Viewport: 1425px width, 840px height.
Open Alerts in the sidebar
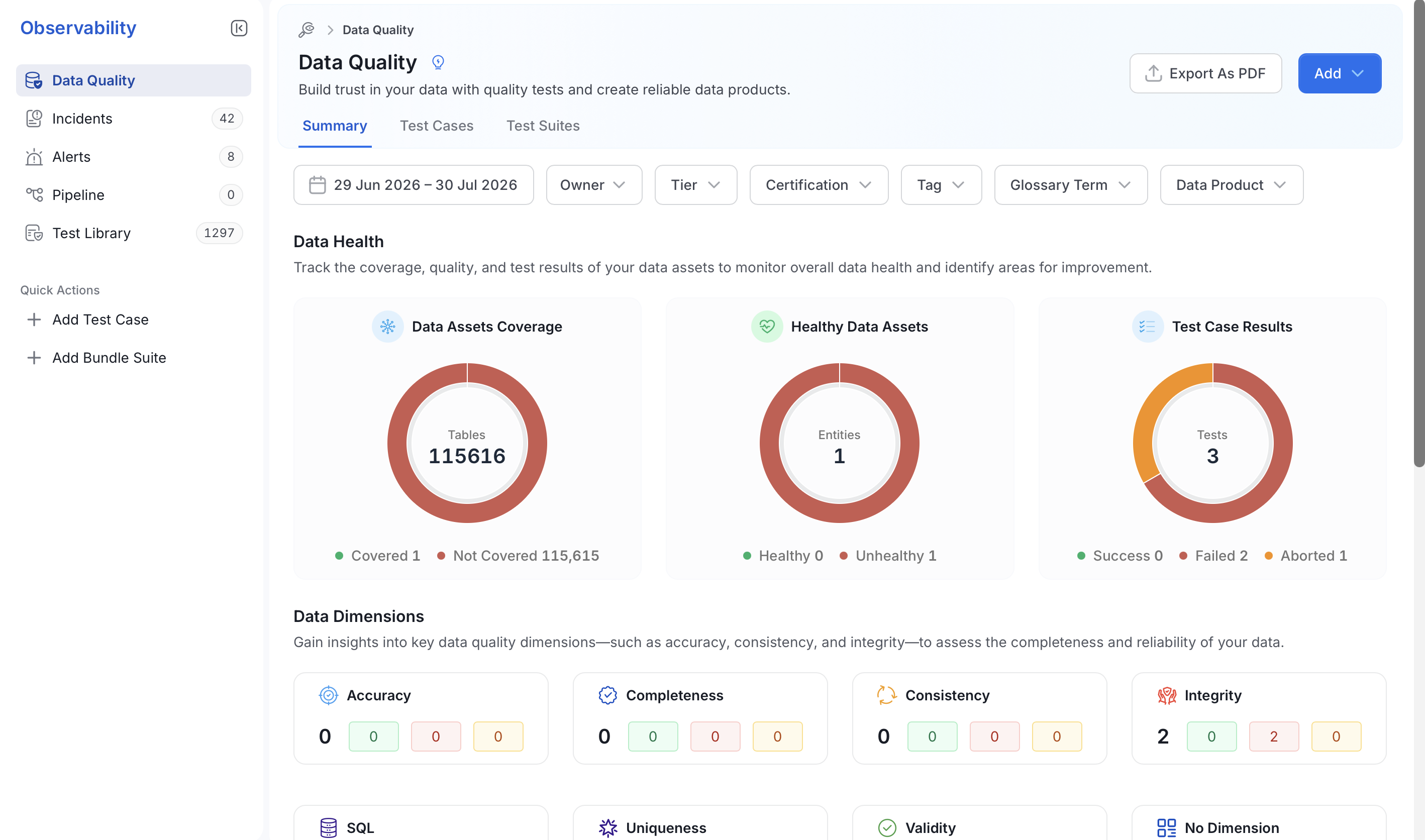coord(133,157)
